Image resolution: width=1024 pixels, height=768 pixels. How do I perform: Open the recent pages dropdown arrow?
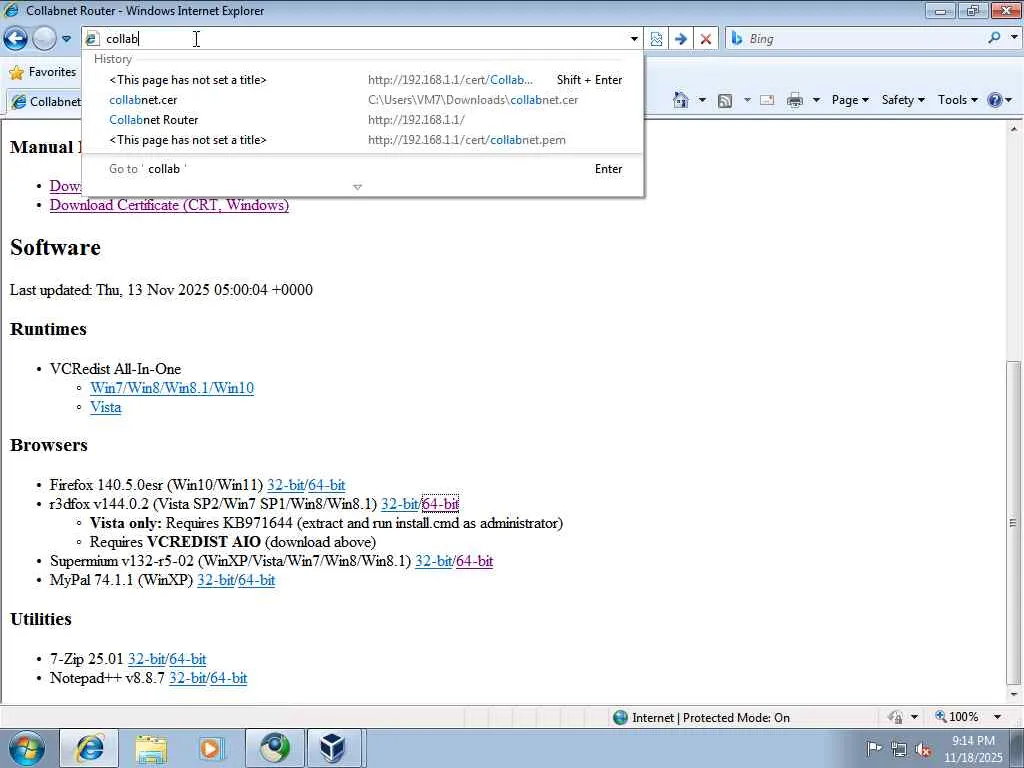(67, 39)
